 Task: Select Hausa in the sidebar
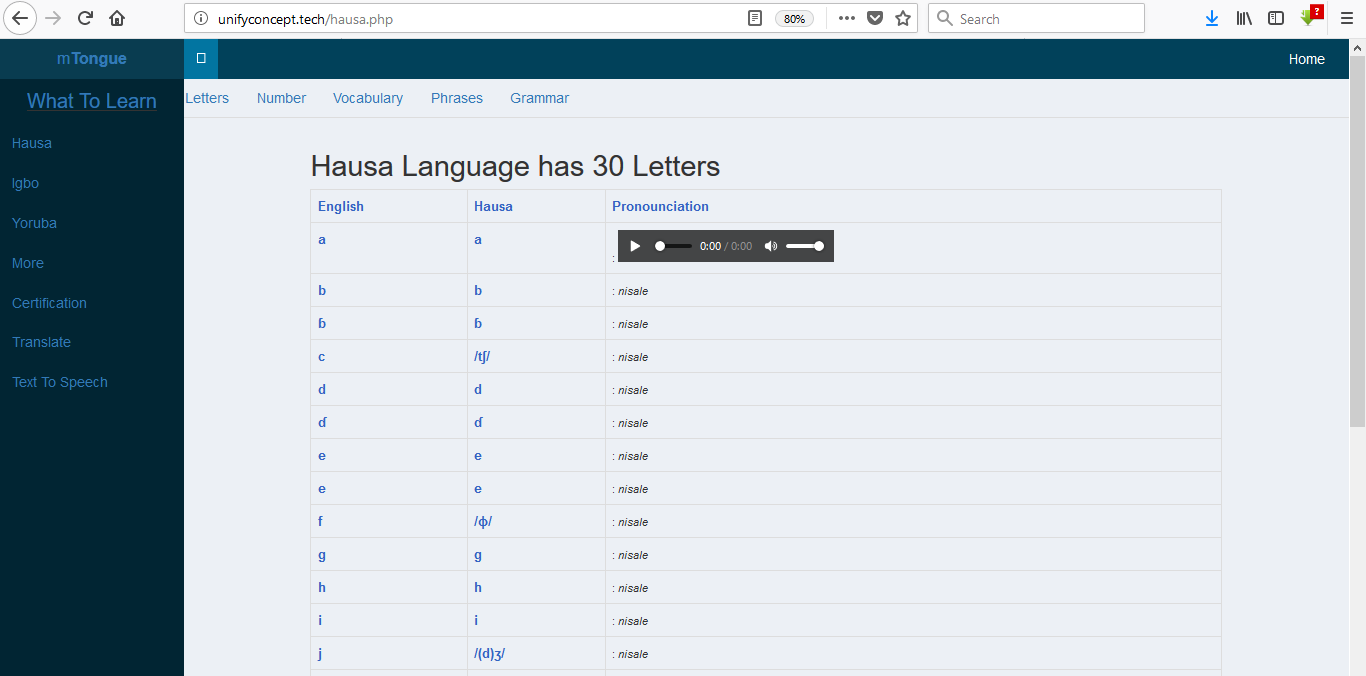32,143
